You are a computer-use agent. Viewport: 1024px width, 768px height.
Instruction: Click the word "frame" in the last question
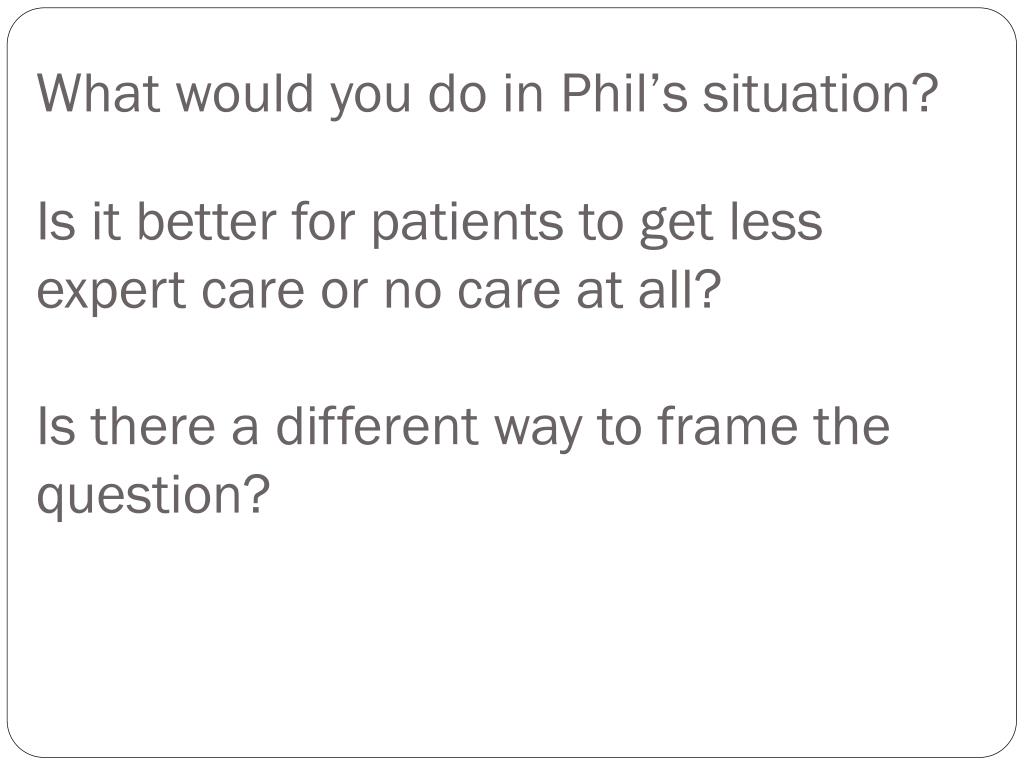(727, 426)
